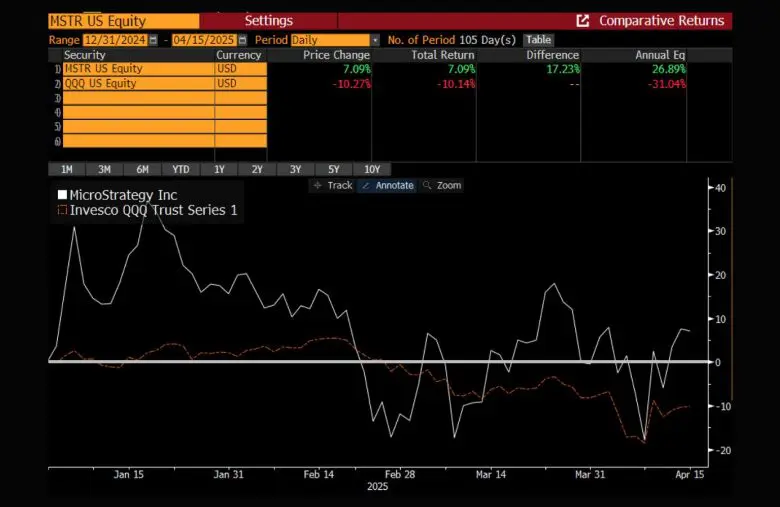The width and height of the screenshot is (780, 507).
Task: Select the 1M range tab
Action: (x=67, y=169)
